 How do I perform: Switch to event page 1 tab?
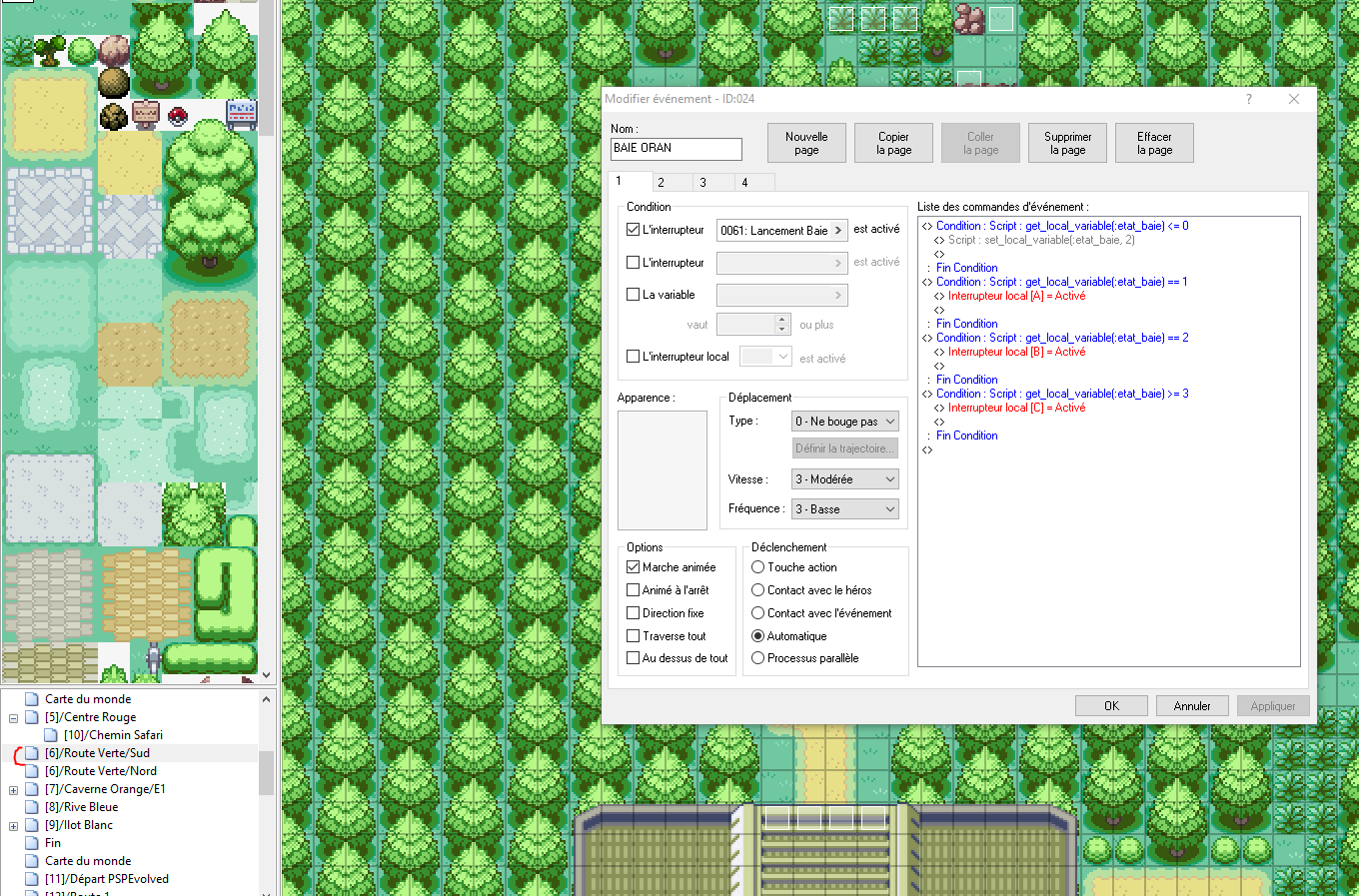tap(631, 181)
